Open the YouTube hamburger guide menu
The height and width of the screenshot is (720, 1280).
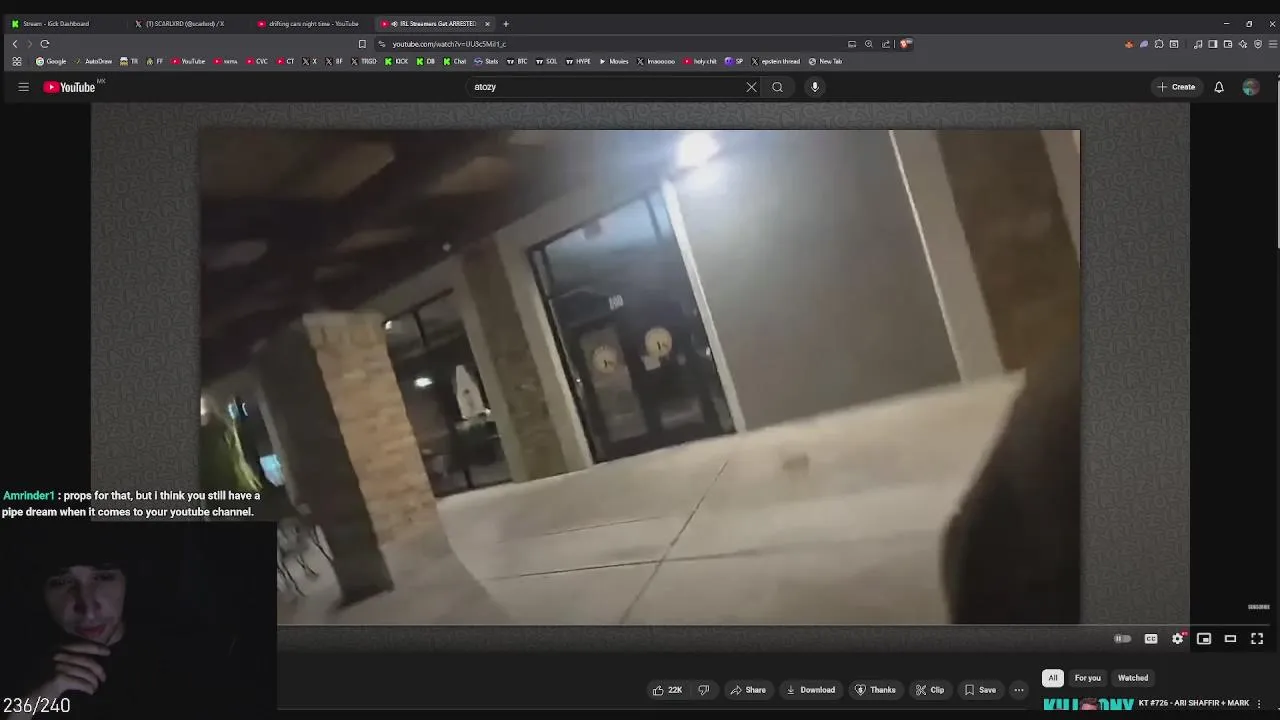pyautogui.click(x=23, y=87)
